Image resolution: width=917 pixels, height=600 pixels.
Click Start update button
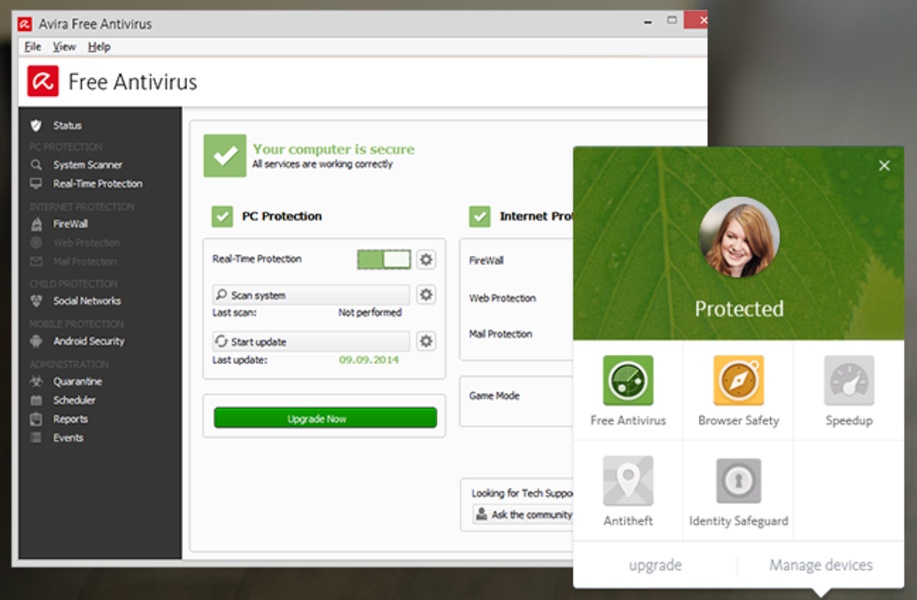pyautogui.click(x=311, y=342)
